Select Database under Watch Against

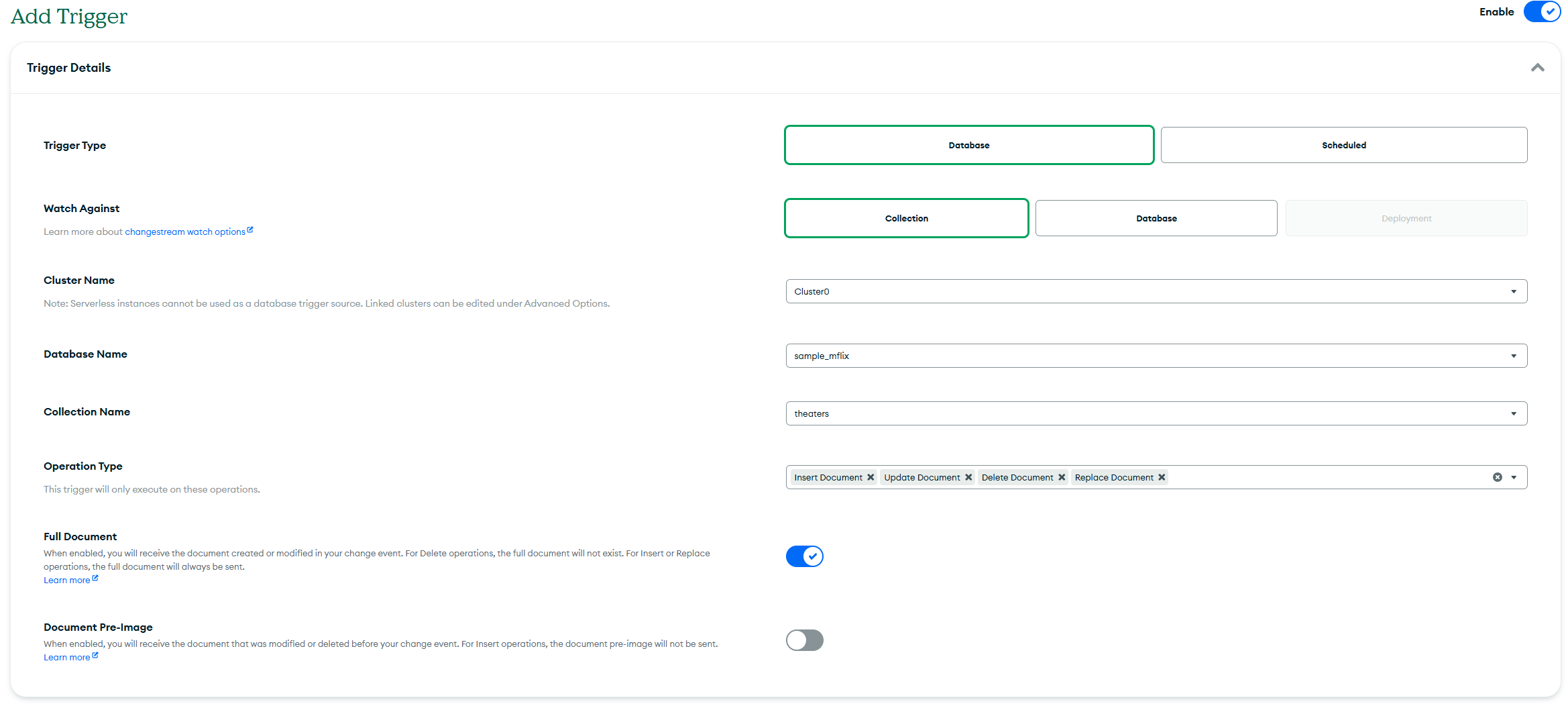[1156, 218]
